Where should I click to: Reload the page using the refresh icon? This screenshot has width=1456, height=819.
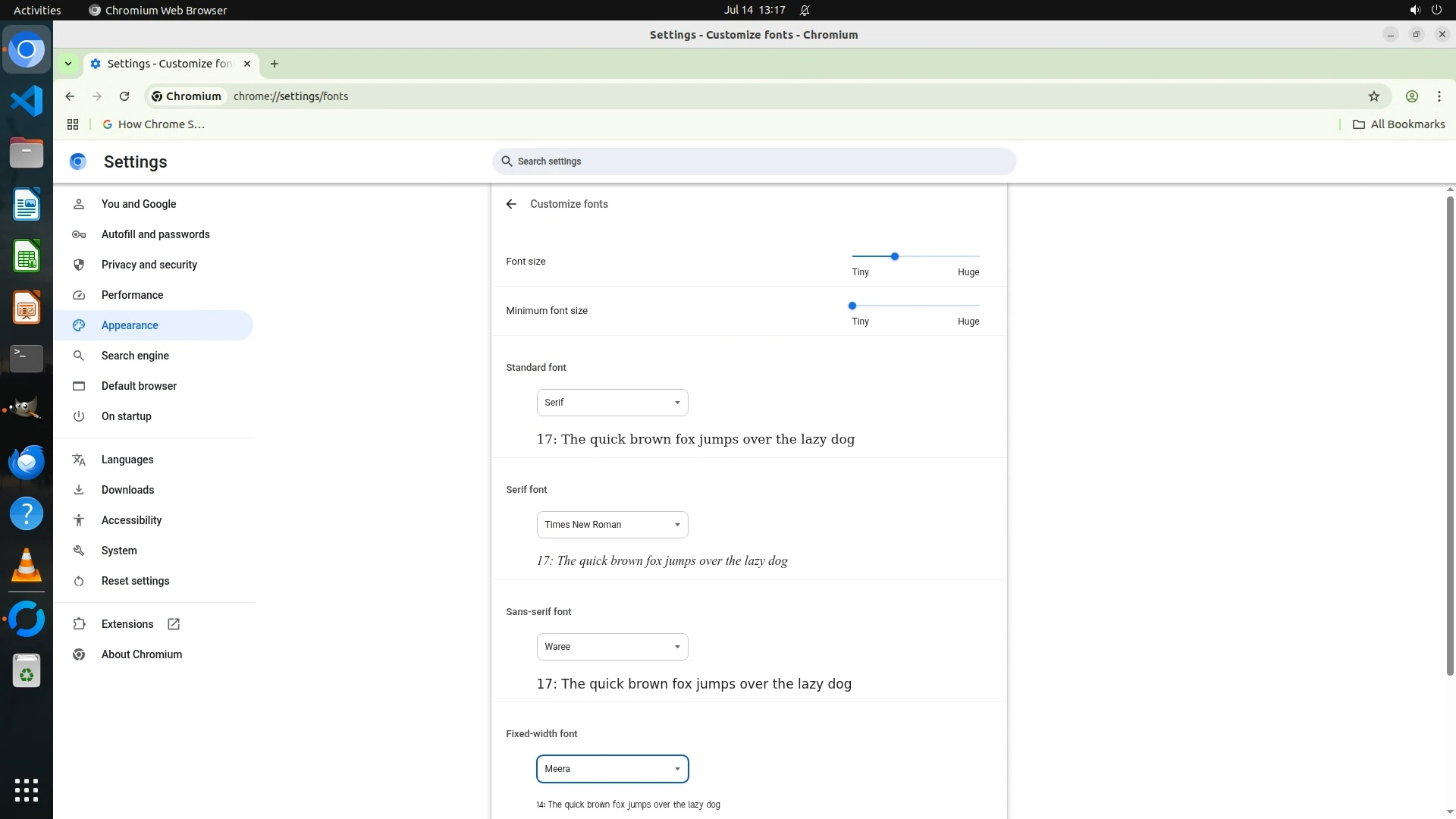(124, 96)
